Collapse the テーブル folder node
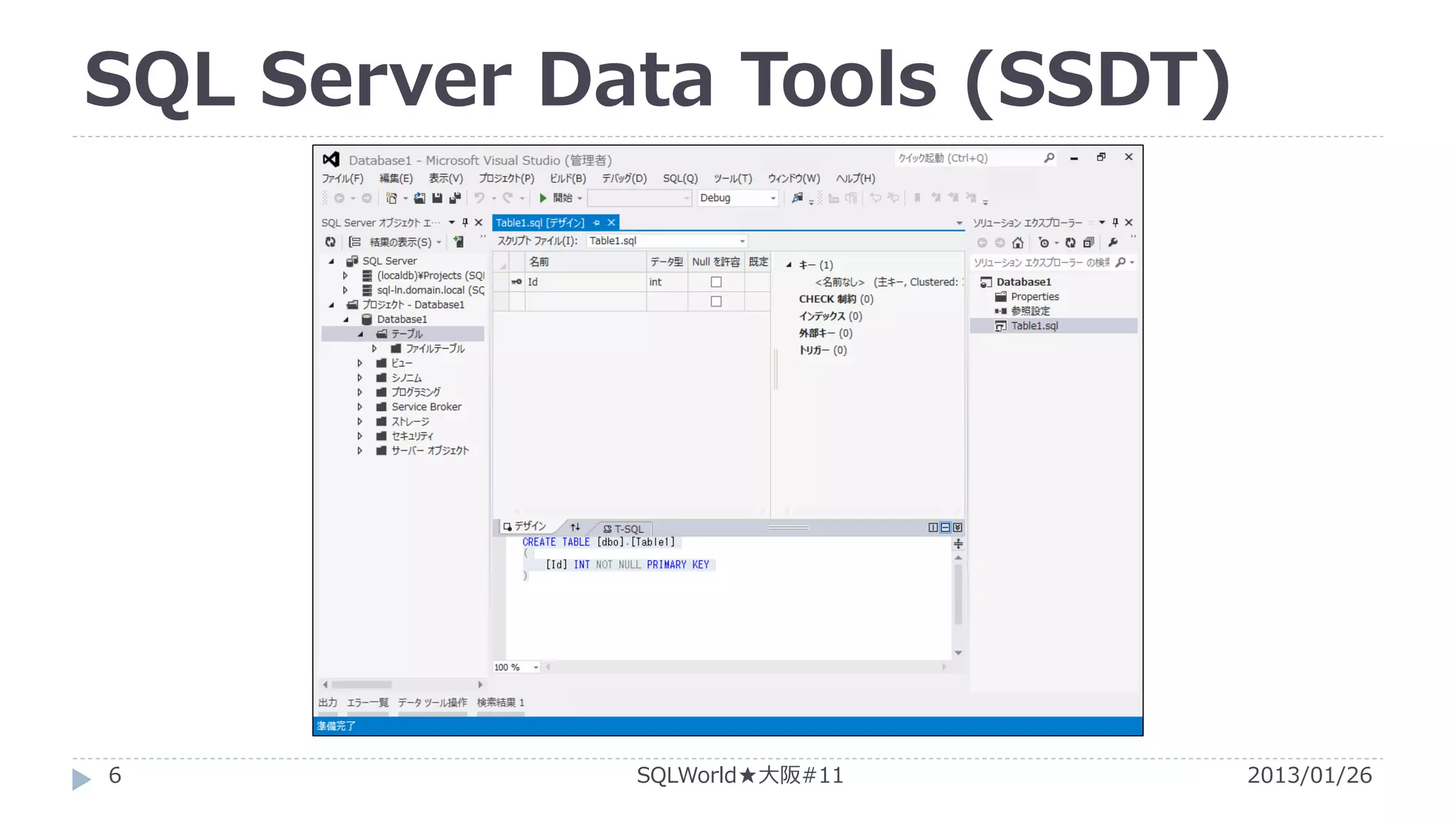 360,334
